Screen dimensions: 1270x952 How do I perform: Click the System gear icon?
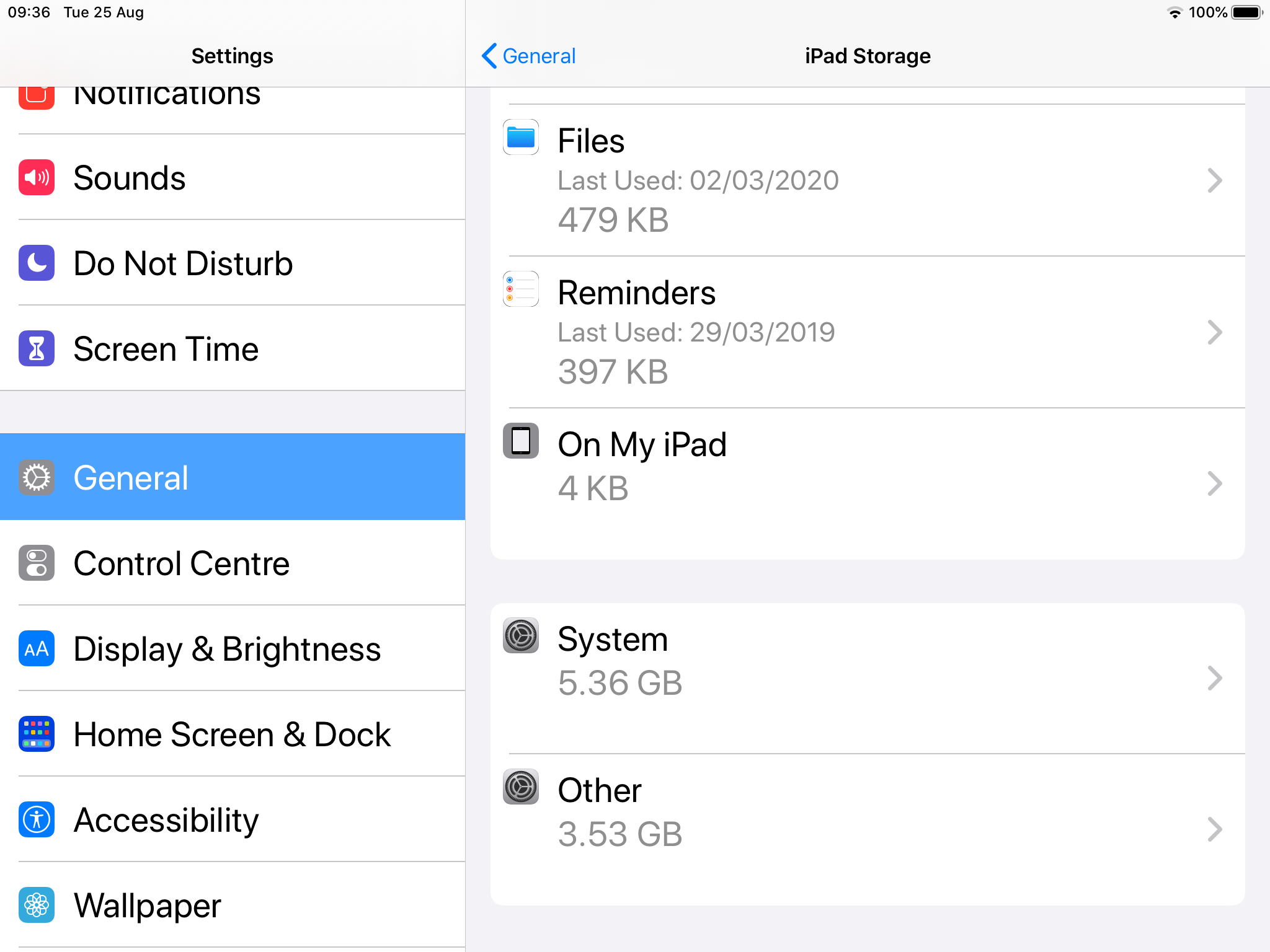(520, 637)
